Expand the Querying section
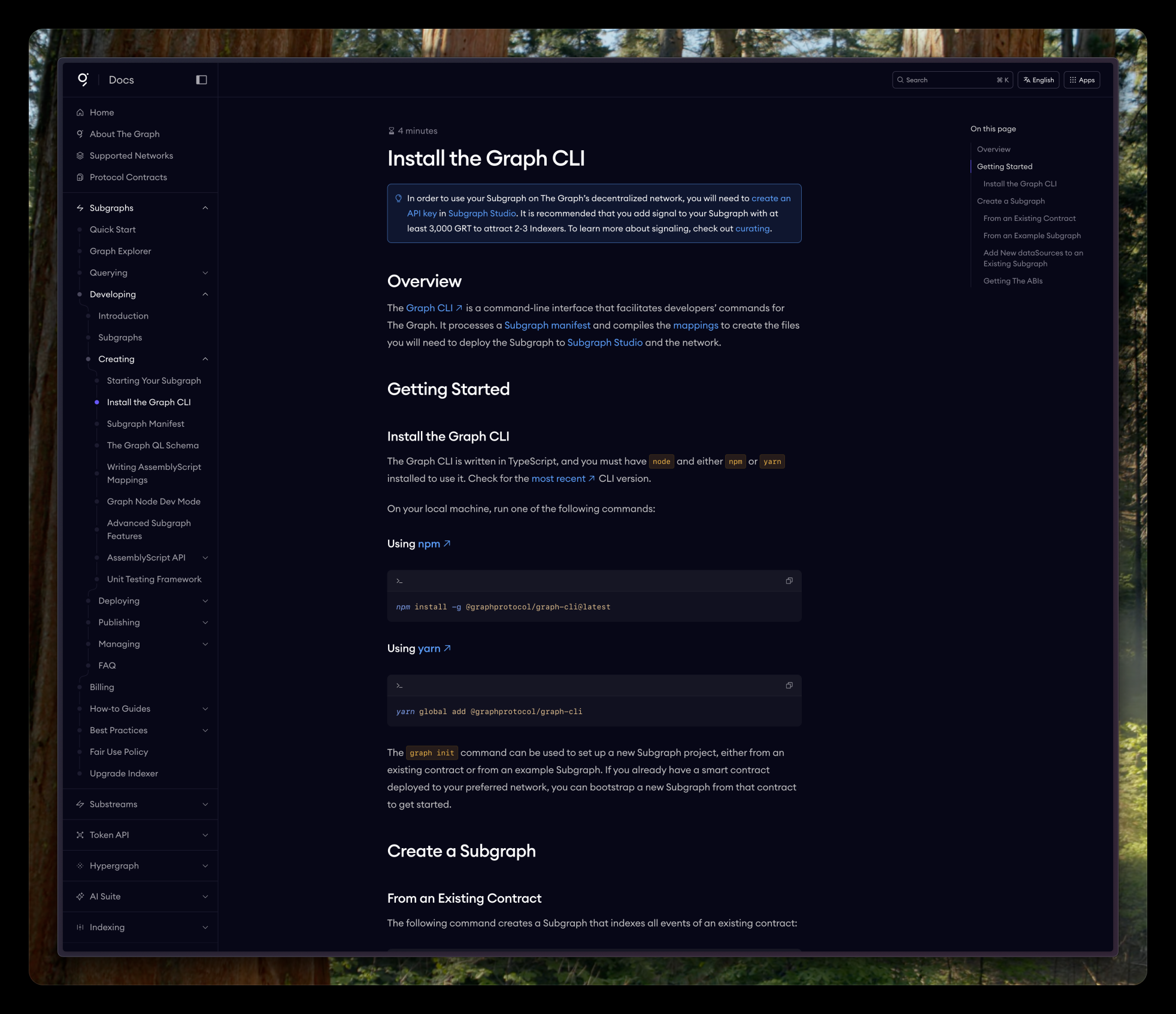The image size is (1176, 1014). coord(206,272)
